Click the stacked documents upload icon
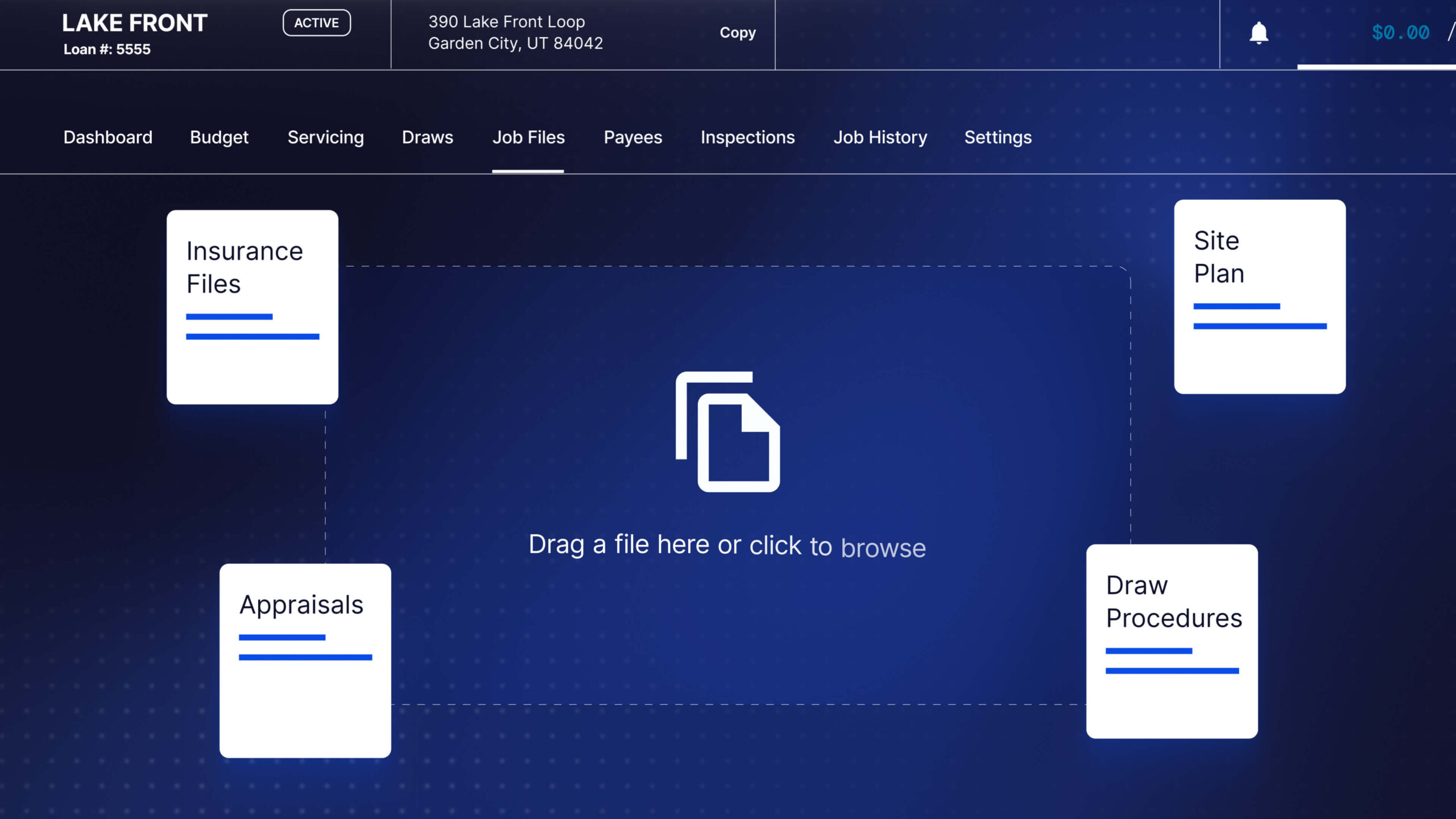 727,432
